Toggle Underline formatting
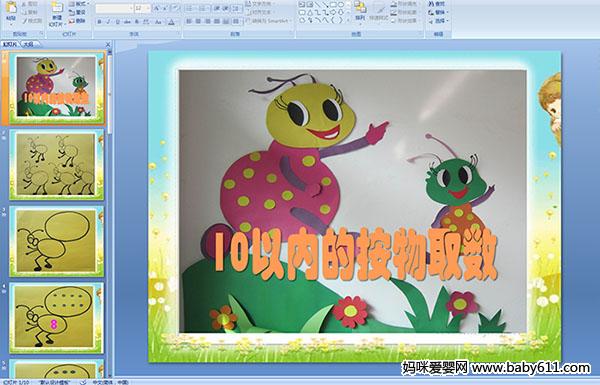600x385 pixels. click(117, 22)
